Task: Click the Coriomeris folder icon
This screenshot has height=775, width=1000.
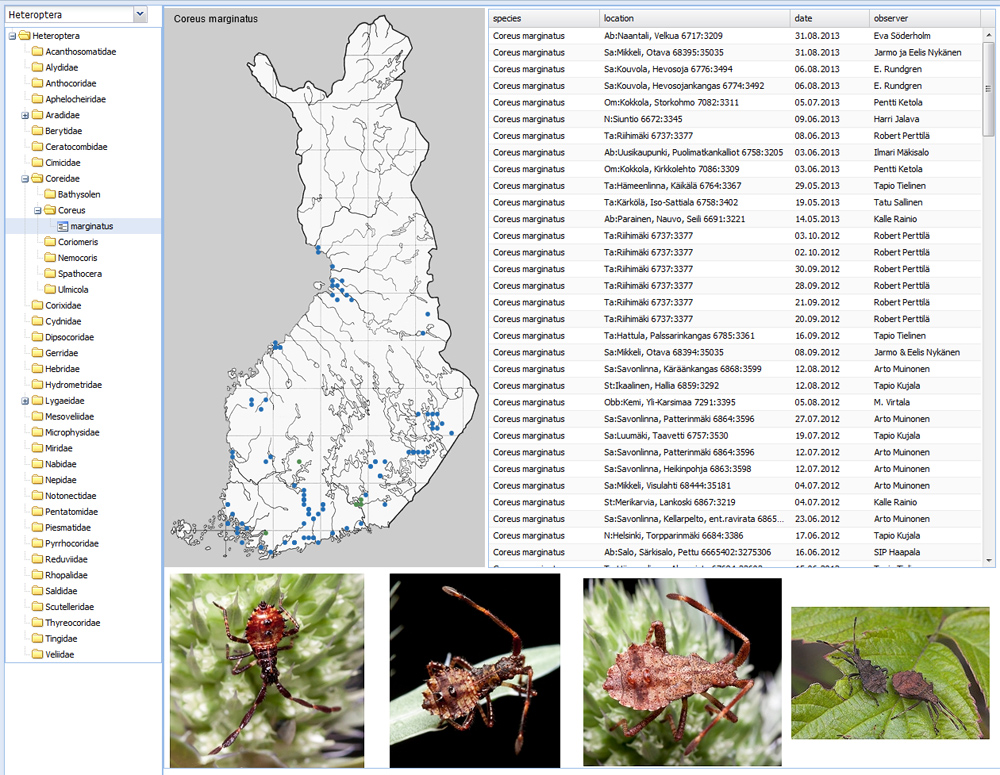Action: click(x=50, y=242)
